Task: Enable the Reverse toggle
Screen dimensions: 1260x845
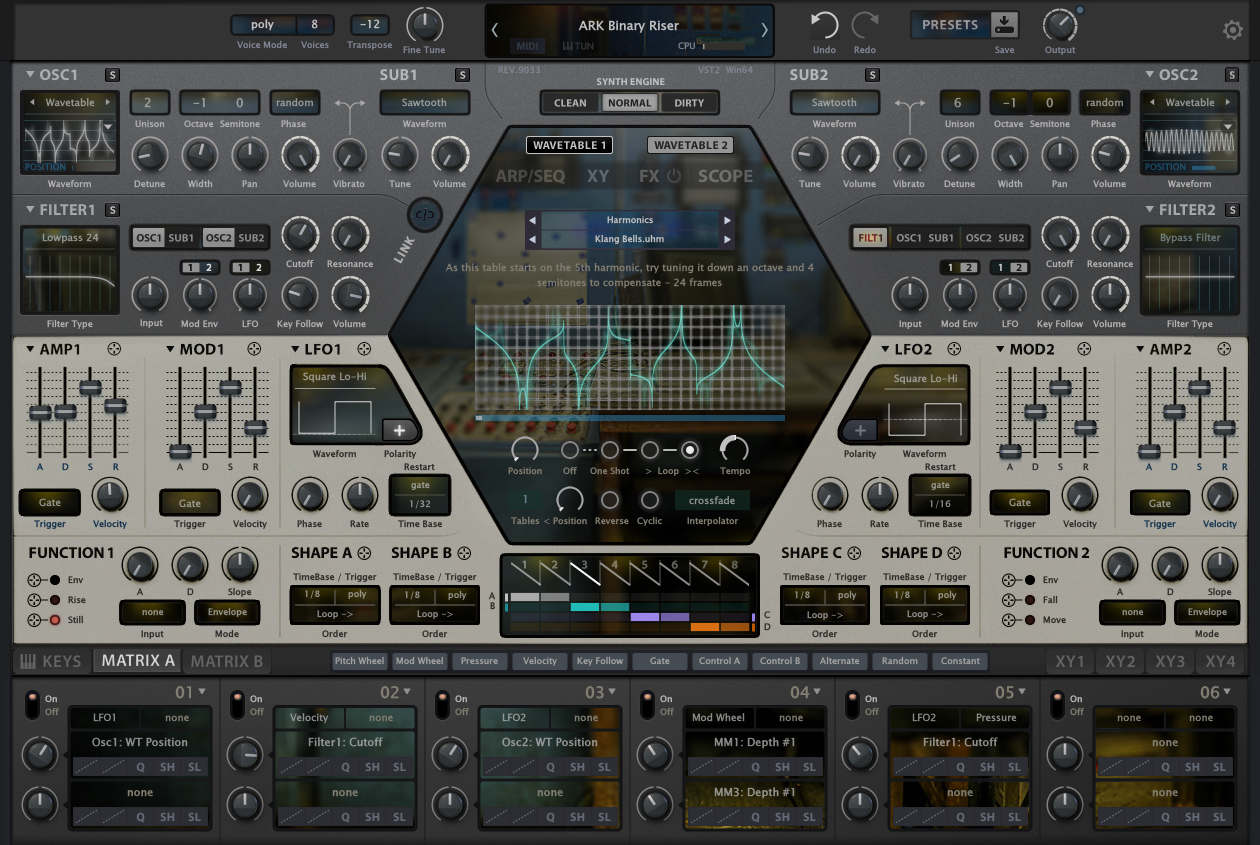Action: 610,500
